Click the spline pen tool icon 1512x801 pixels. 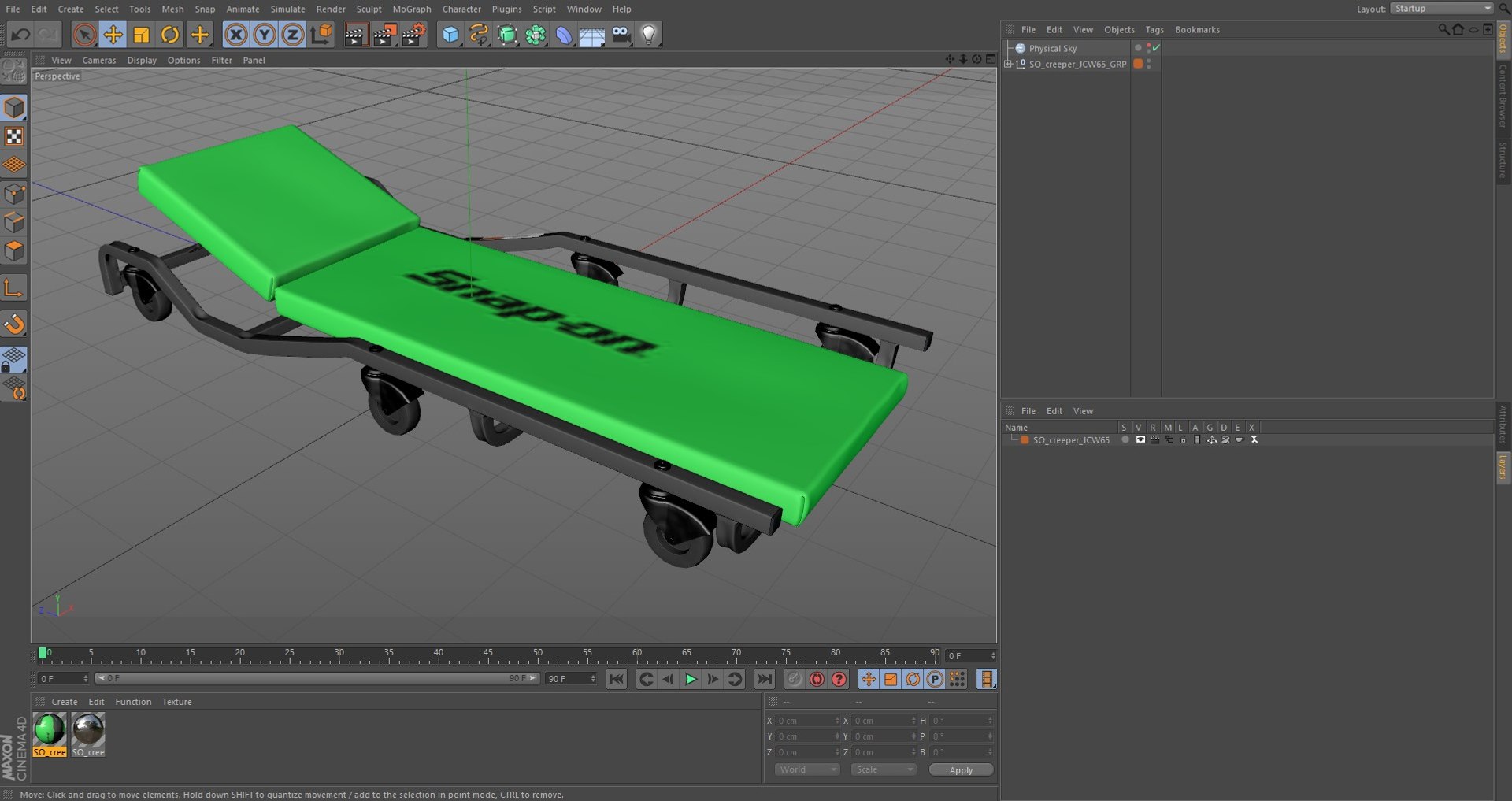point(479,35)
